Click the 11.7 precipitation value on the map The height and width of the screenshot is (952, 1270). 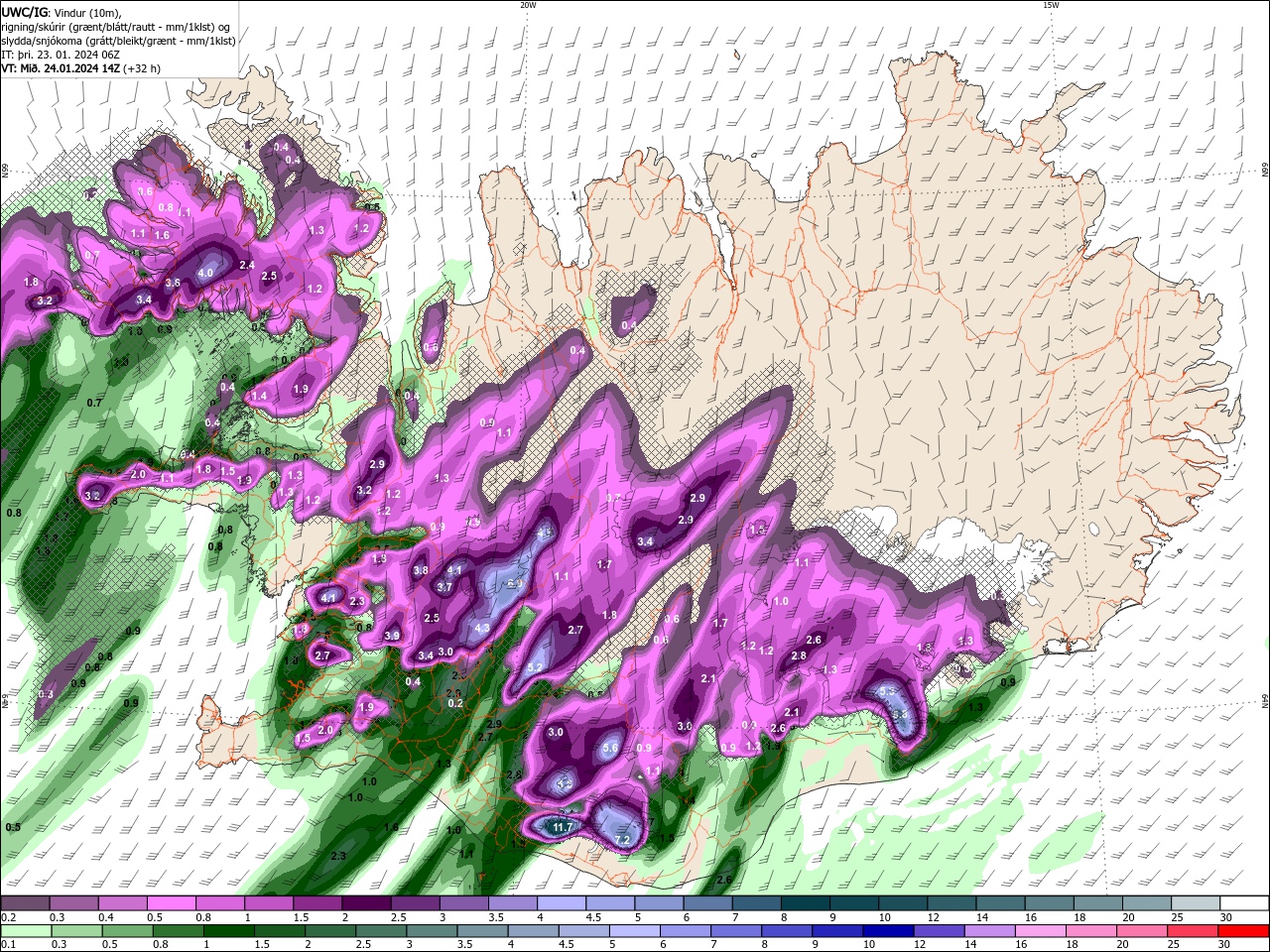pos(565,827)
